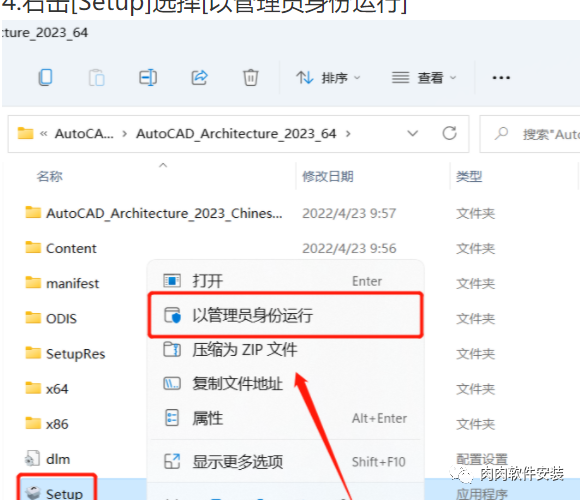Select the Content folder
The height and width of the screenshot is (500, 582).
click(71, 248)
